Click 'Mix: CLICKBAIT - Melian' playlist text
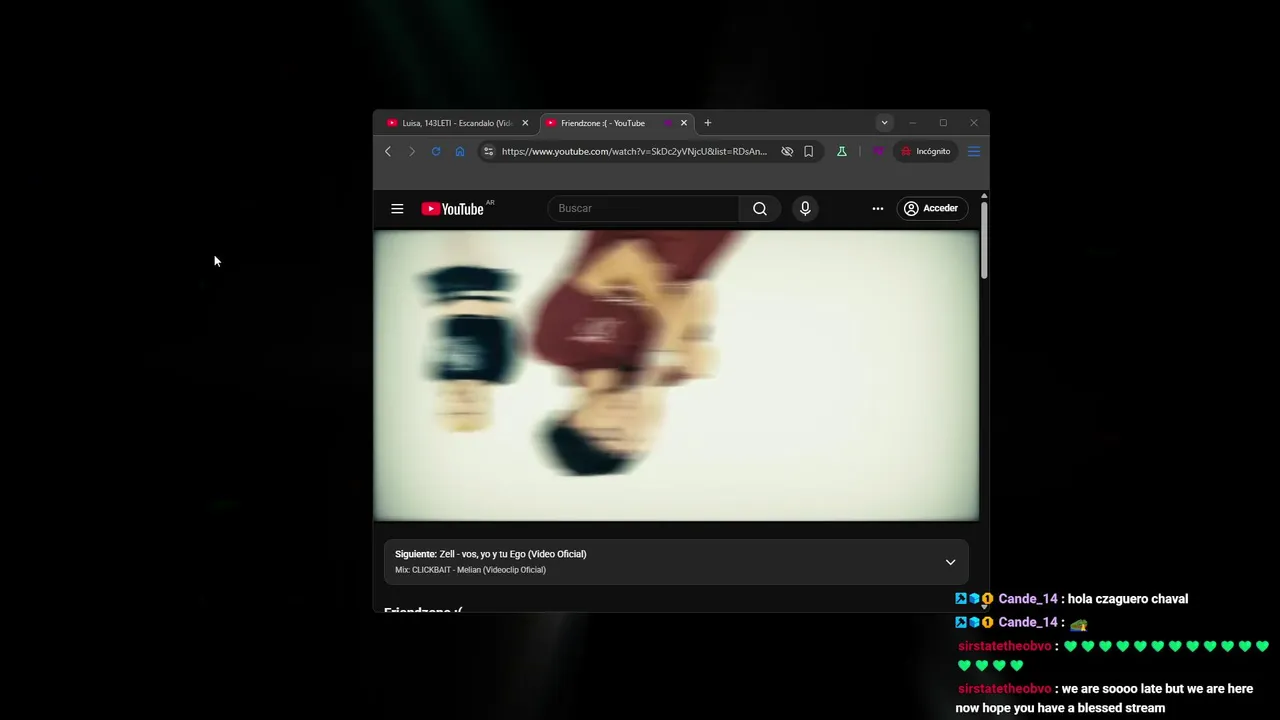This screenshot has height=720, width=1280. pos(470,570)
